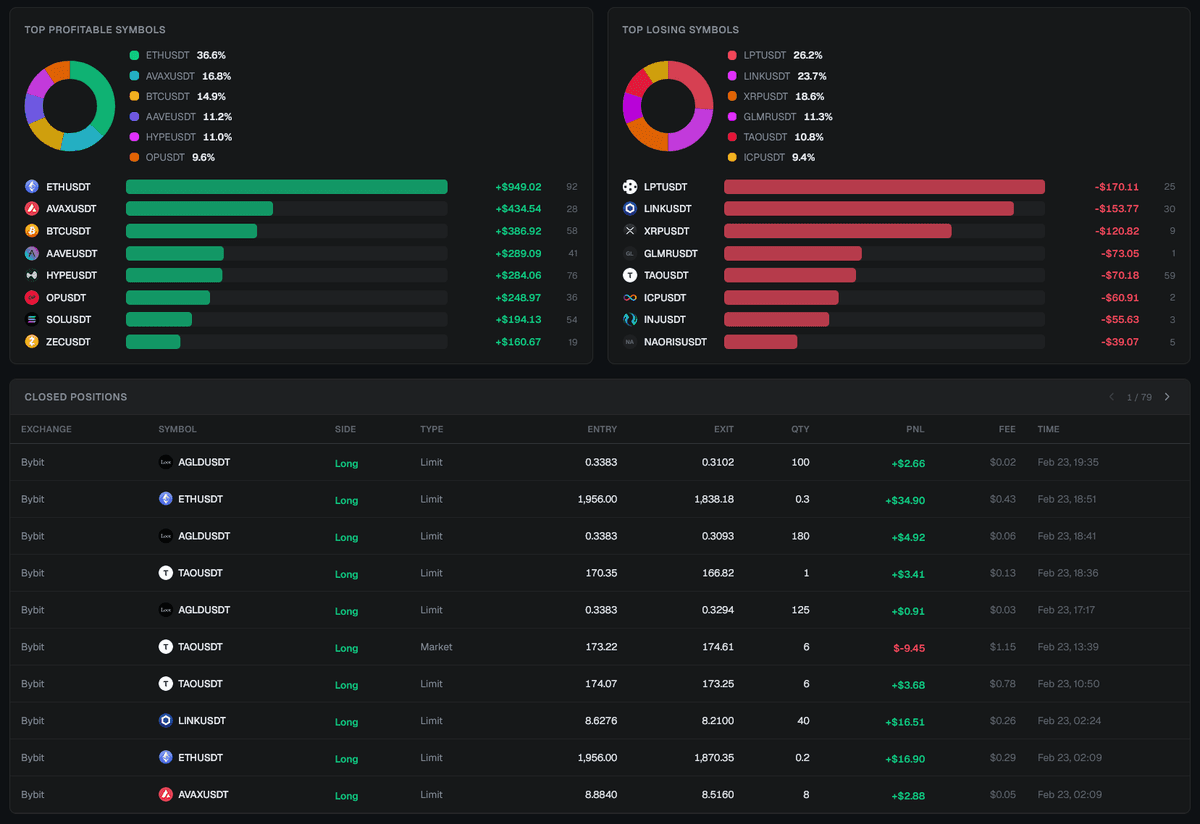Click the AAVEUSDT coin icon
The height and width of the screenshot is (824, 1200).
[x=32, y=253]
